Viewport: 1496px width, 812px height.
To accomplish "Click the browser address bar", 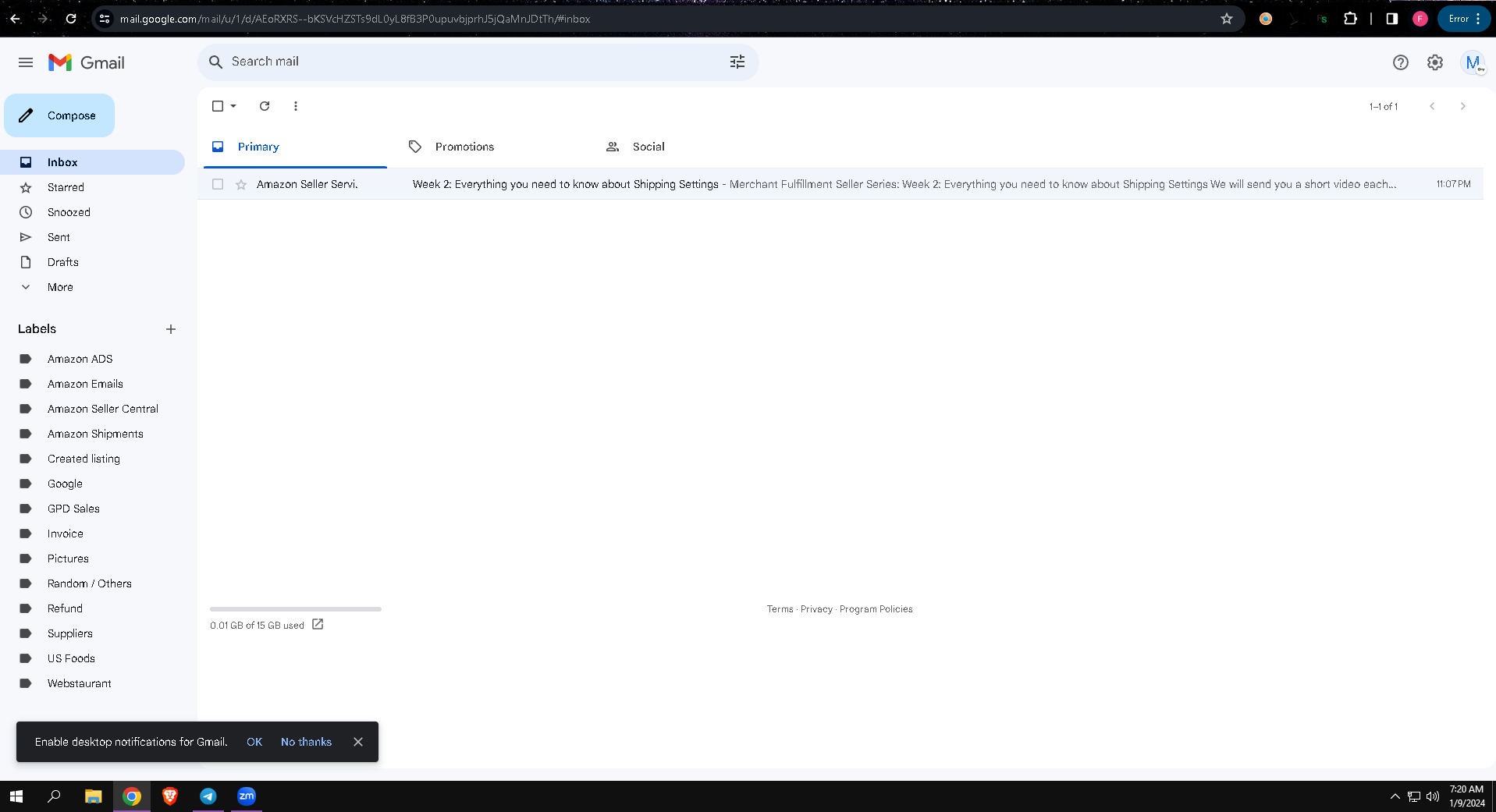I will click(667, 19).
